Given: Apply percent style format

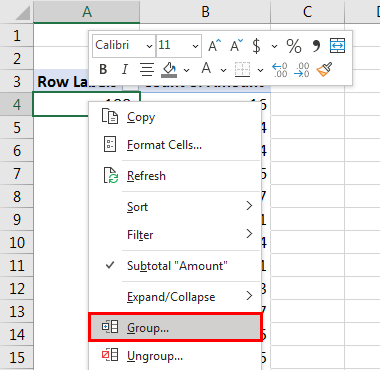Looking at the screenshot, I should coord(294,46).
